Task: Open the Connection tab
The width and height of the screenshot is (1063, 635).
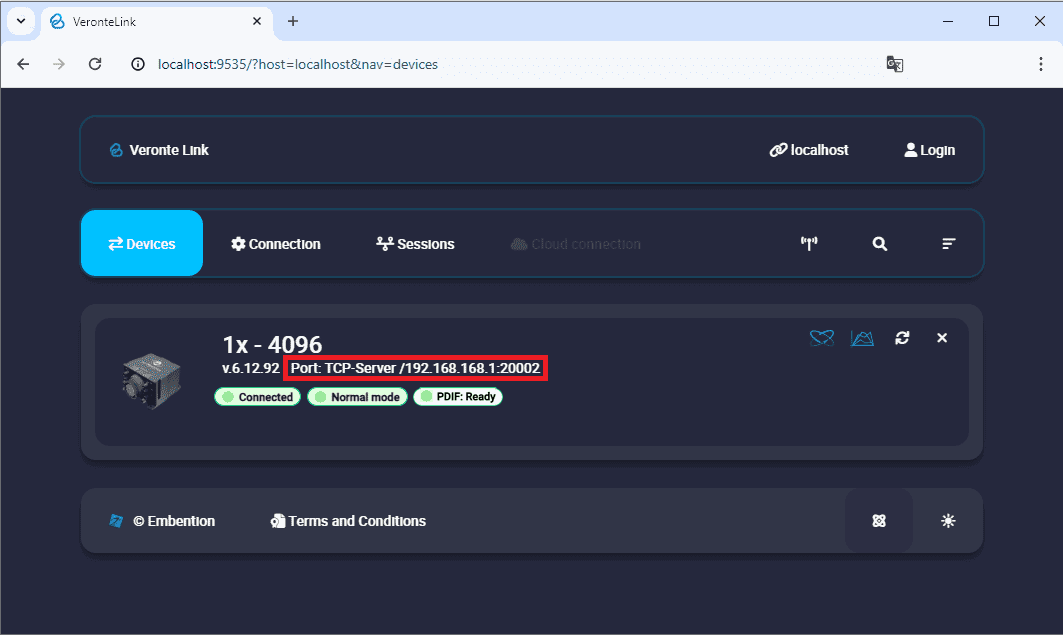Action: [x=276, y=244]
